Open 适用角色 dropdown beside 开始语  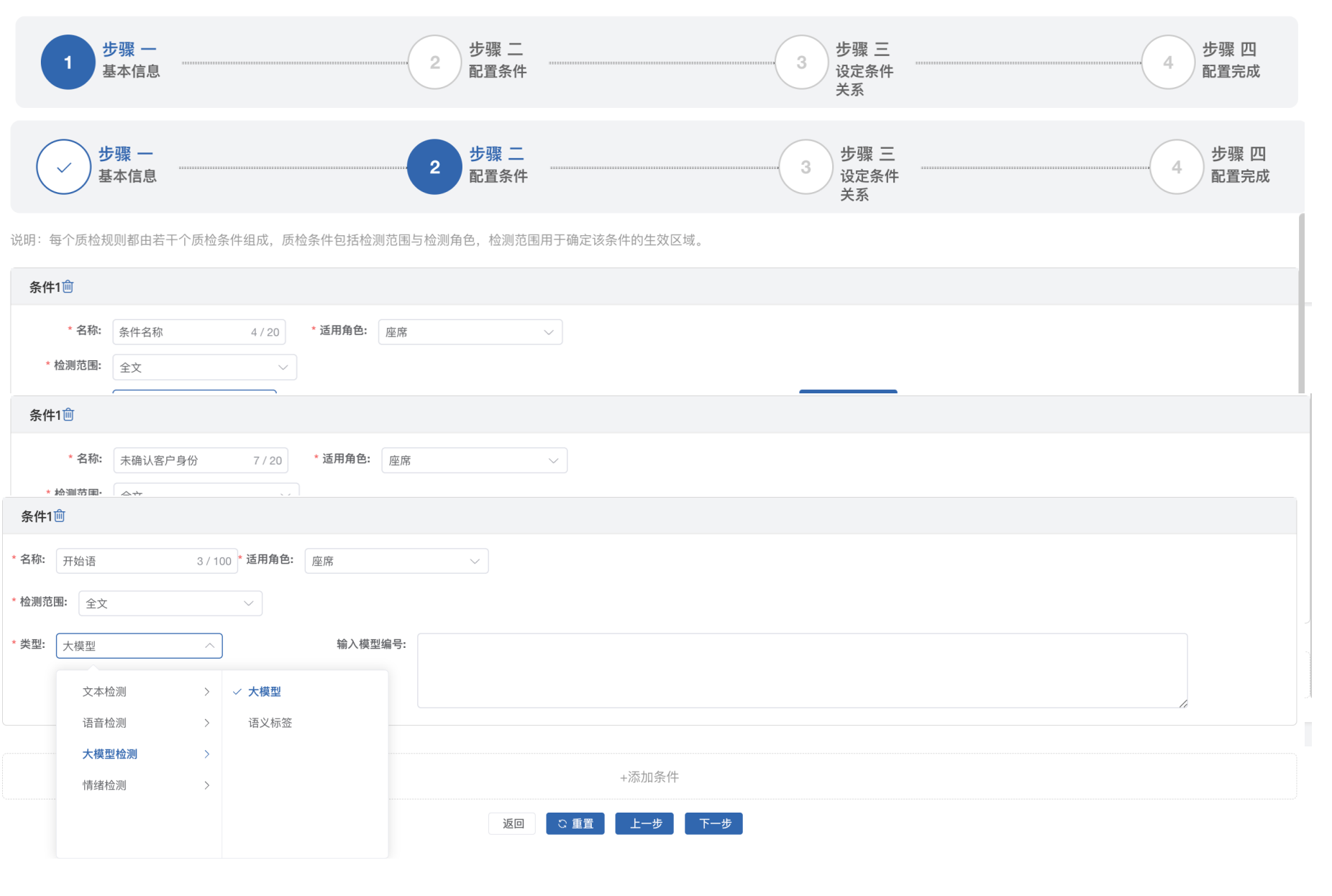point(396,561)
